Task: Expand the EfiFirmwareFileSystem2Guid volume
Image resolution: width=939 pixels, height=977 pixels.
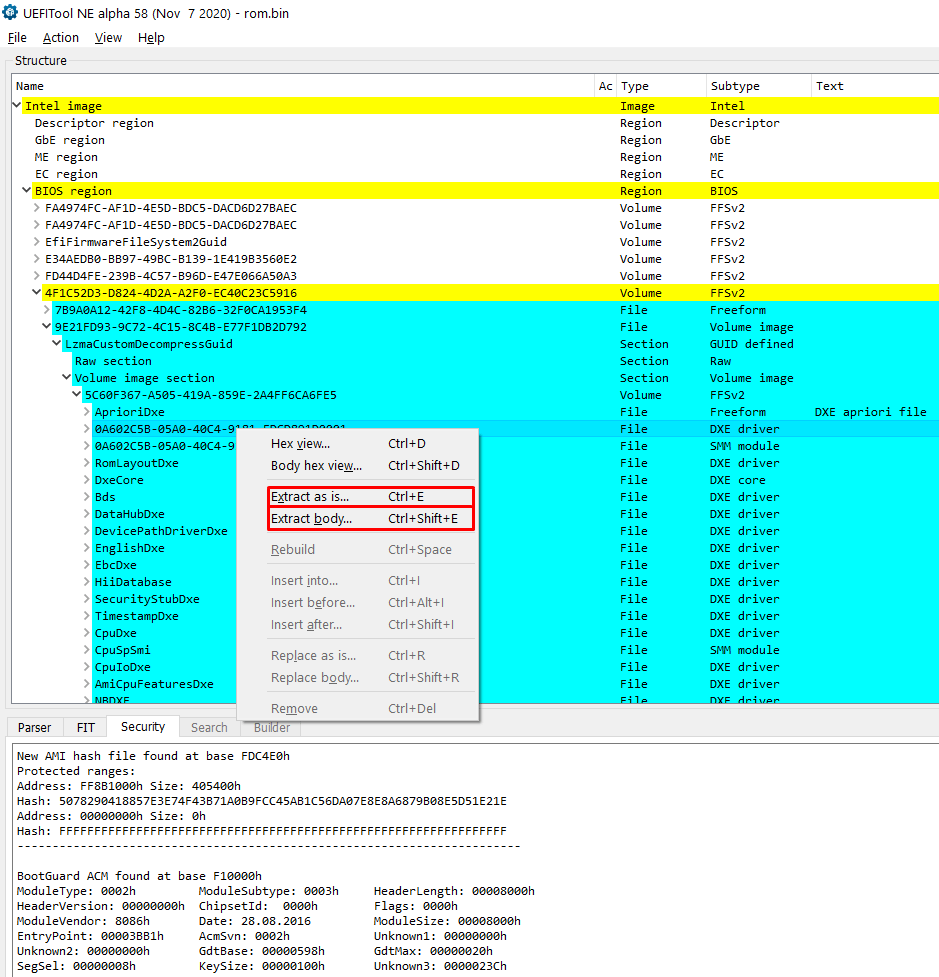Action: (37, 242)
